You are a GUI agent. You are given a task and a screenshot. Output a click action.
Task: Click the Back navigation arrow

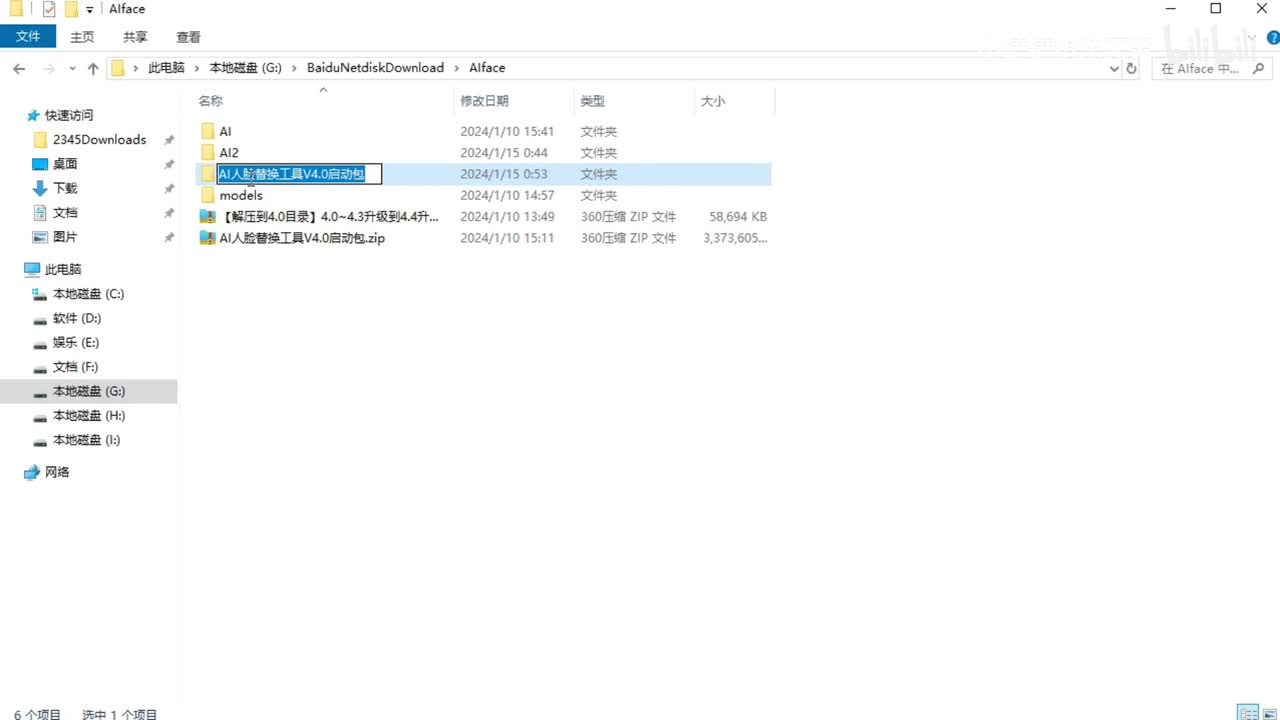point(19,69)
